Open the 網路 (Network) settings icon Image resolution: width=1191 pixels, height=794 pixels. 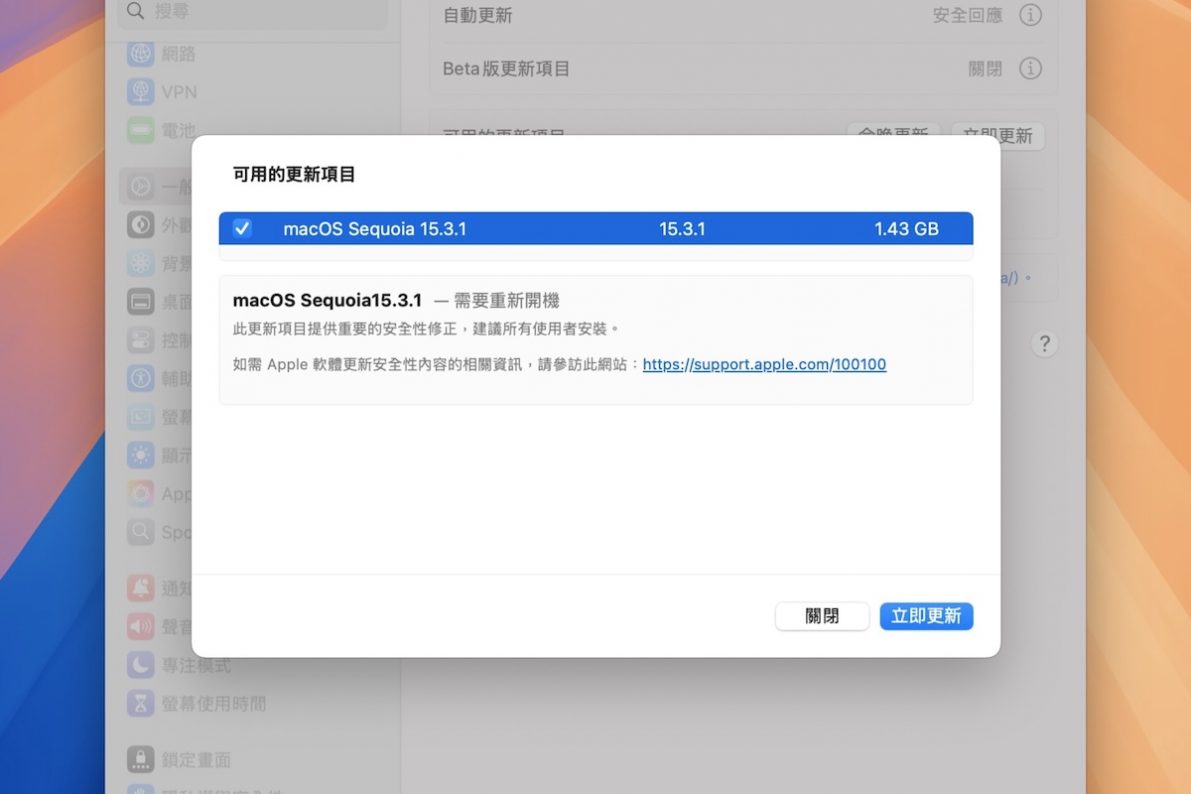click(141, 54)
